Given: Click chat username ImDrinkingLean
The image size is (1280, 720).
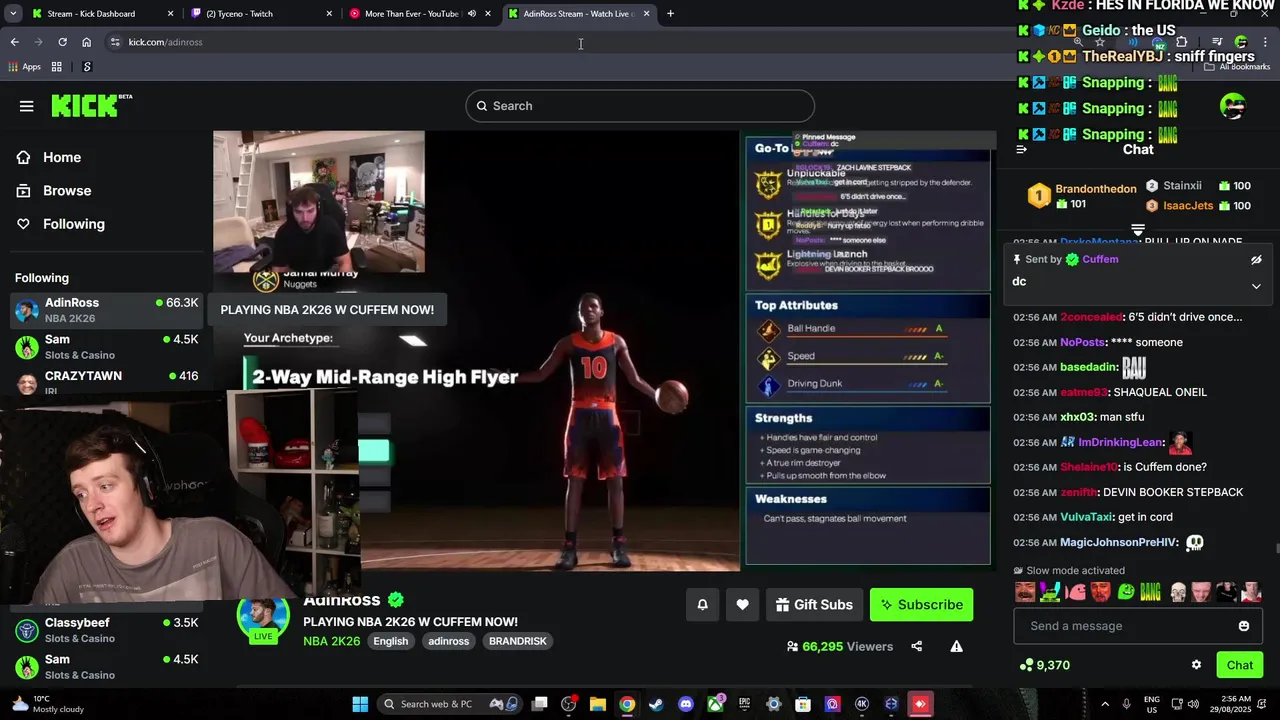Looking at the screenshot, I should pyautogui.click(x=1120, y=442).
